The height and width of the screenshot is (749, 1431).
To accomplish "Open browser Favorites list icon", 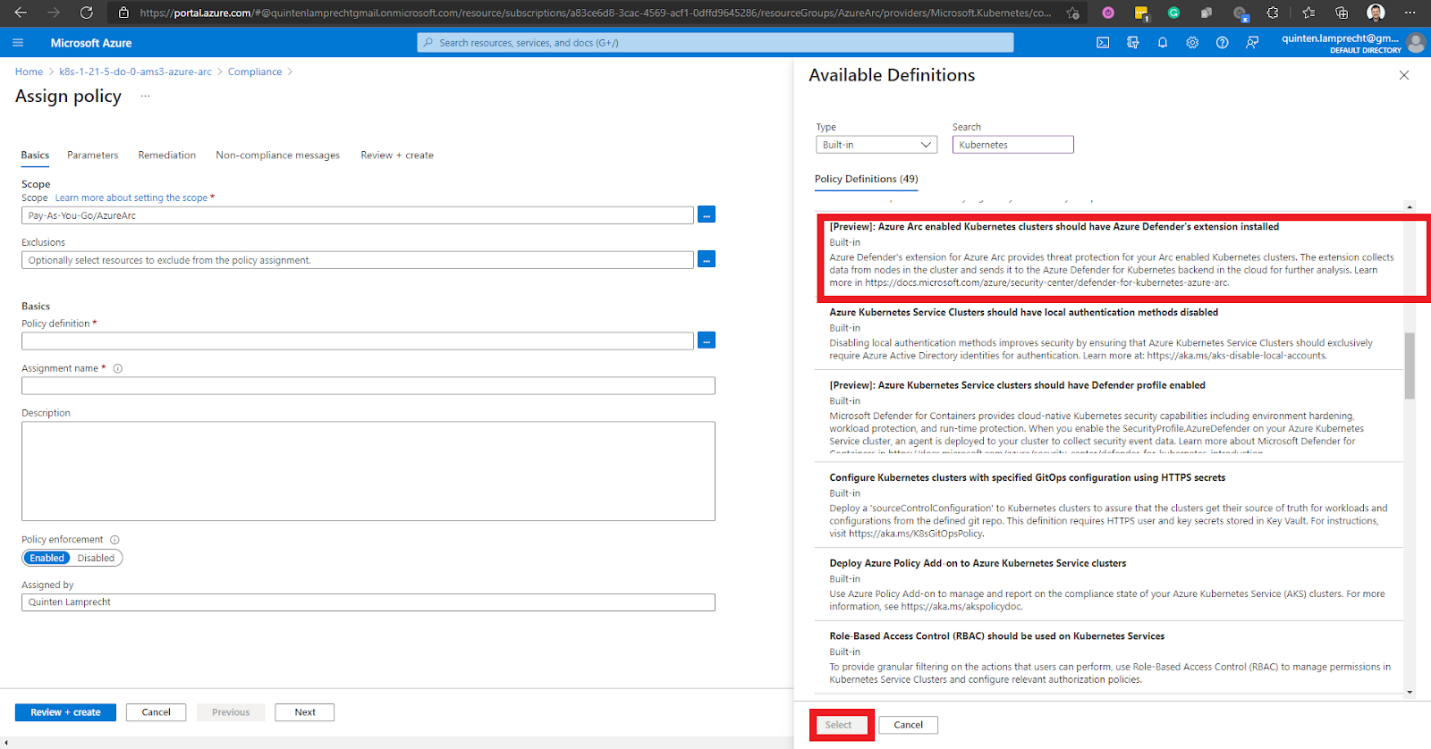I will [x=1308, y=13].
